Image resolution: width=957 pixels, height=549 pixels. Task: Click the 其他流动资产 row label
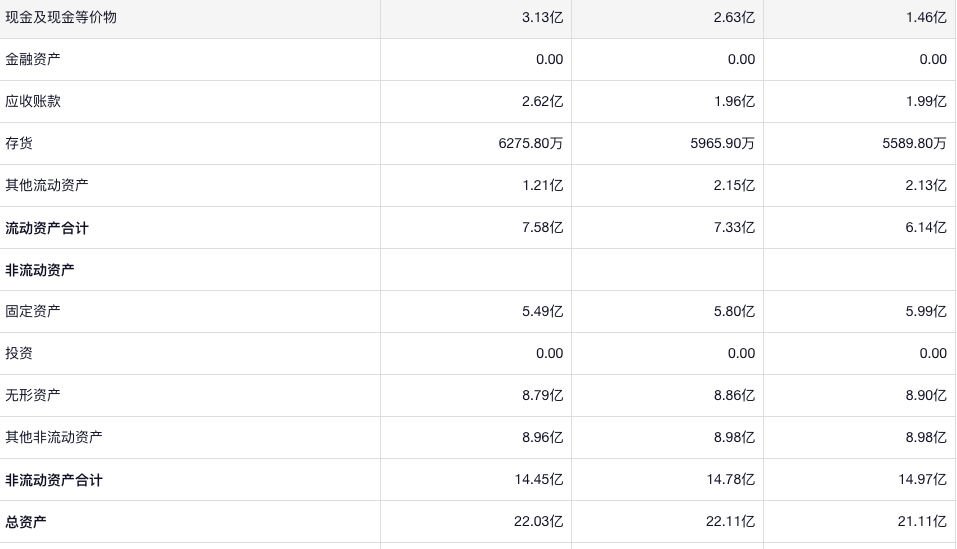(47, 185)
